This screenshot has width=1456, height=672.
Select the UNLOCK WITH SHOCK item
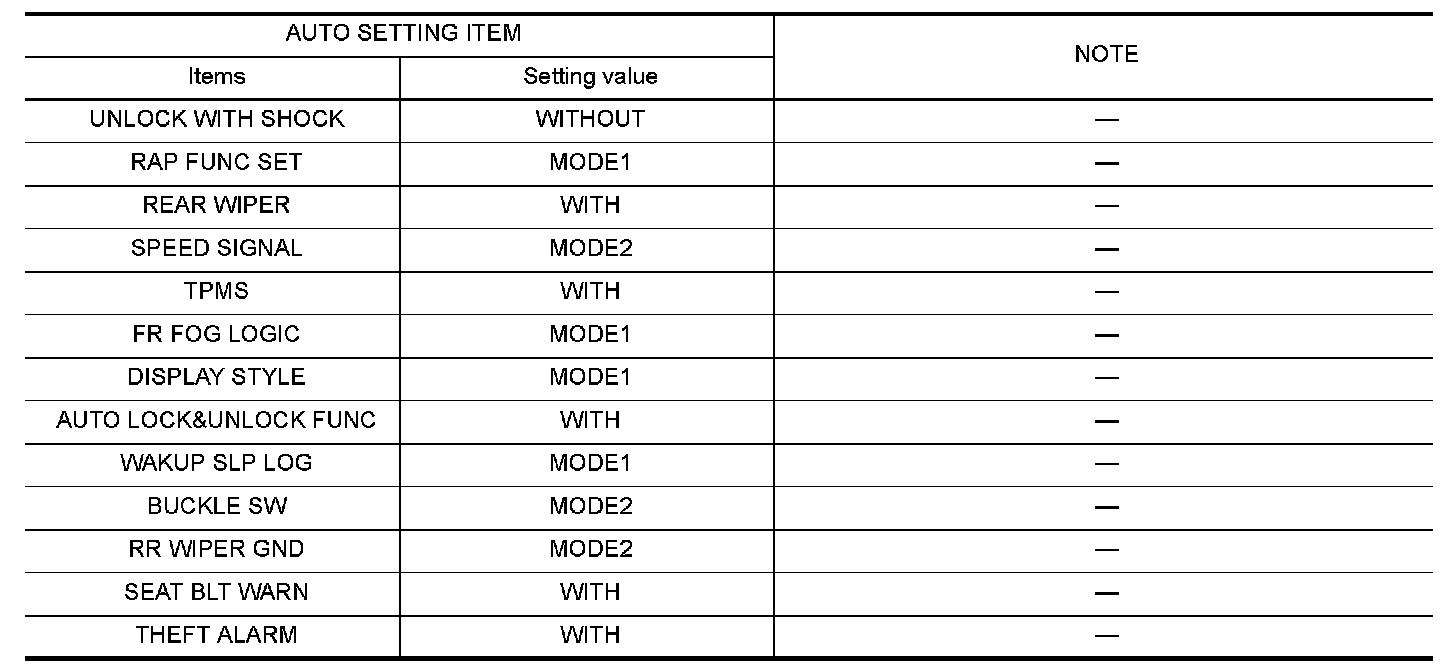[216, 119]
